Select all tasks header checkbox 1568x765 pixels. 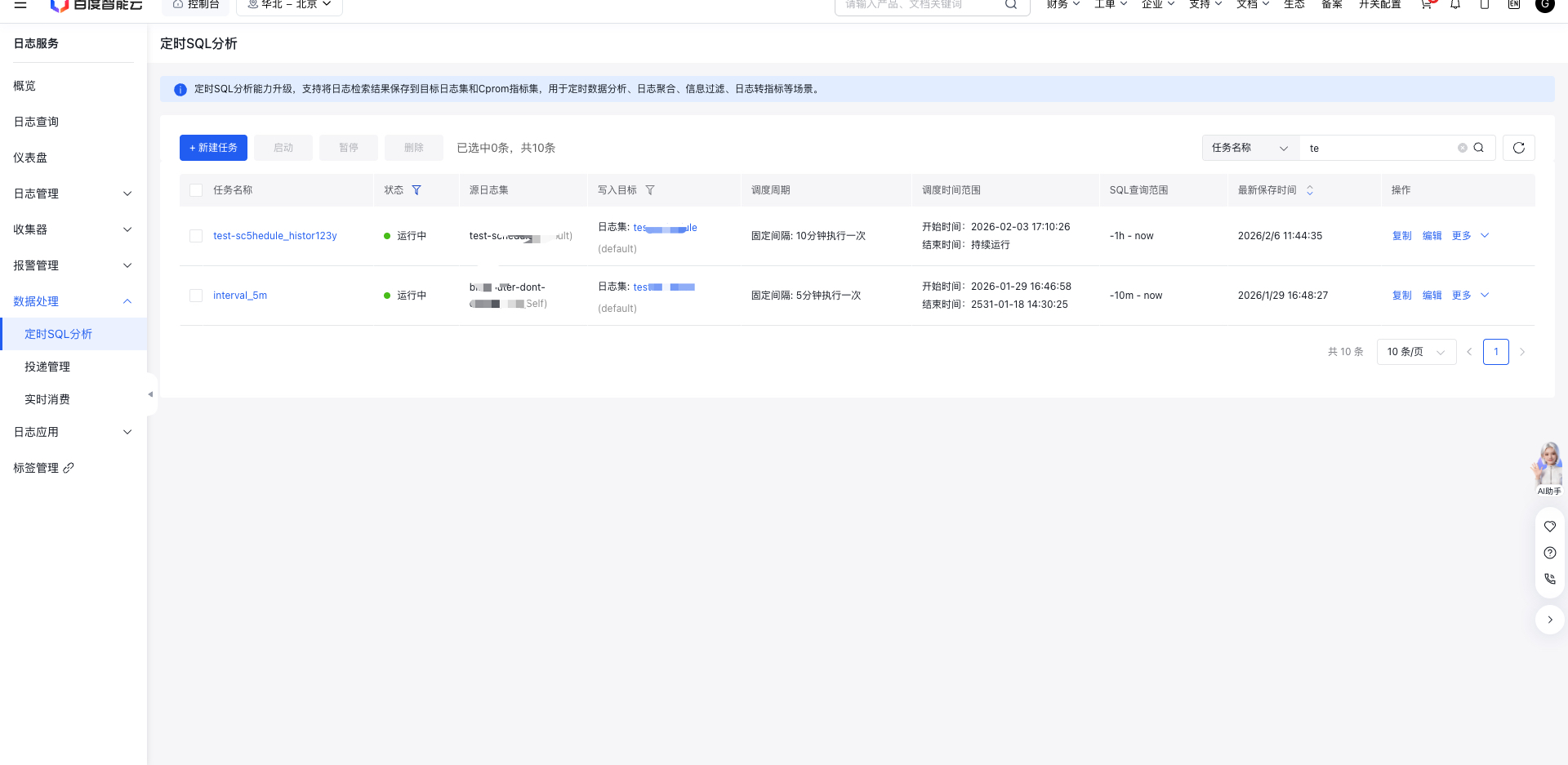click(196, 190)
